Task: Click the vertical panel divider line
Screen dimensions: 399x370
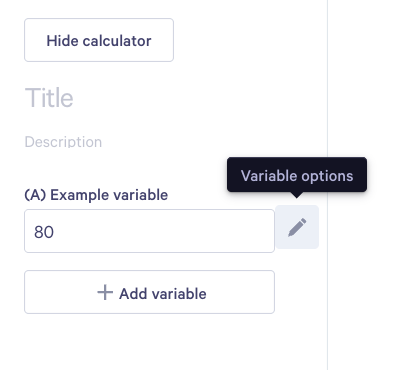Action: point(327,185)
